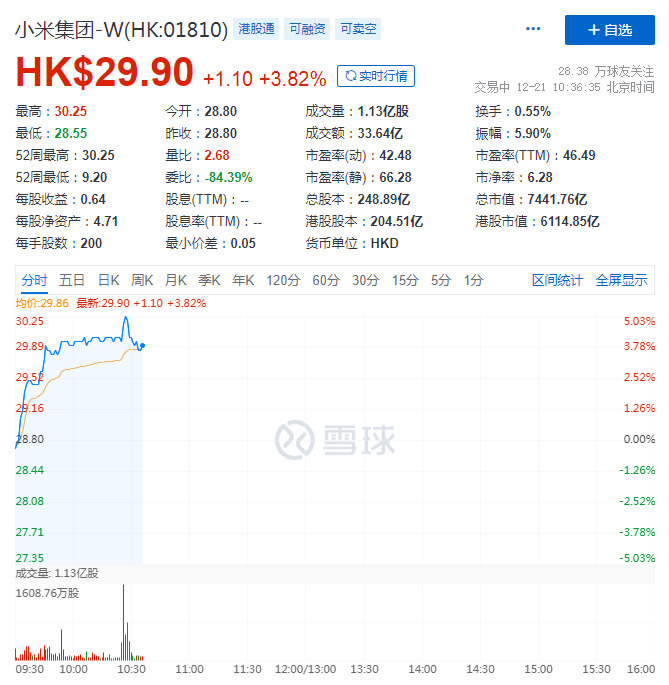Click the 换手 value 0.55%
Screen dimensions: 669x685
[x=533, y=111]
